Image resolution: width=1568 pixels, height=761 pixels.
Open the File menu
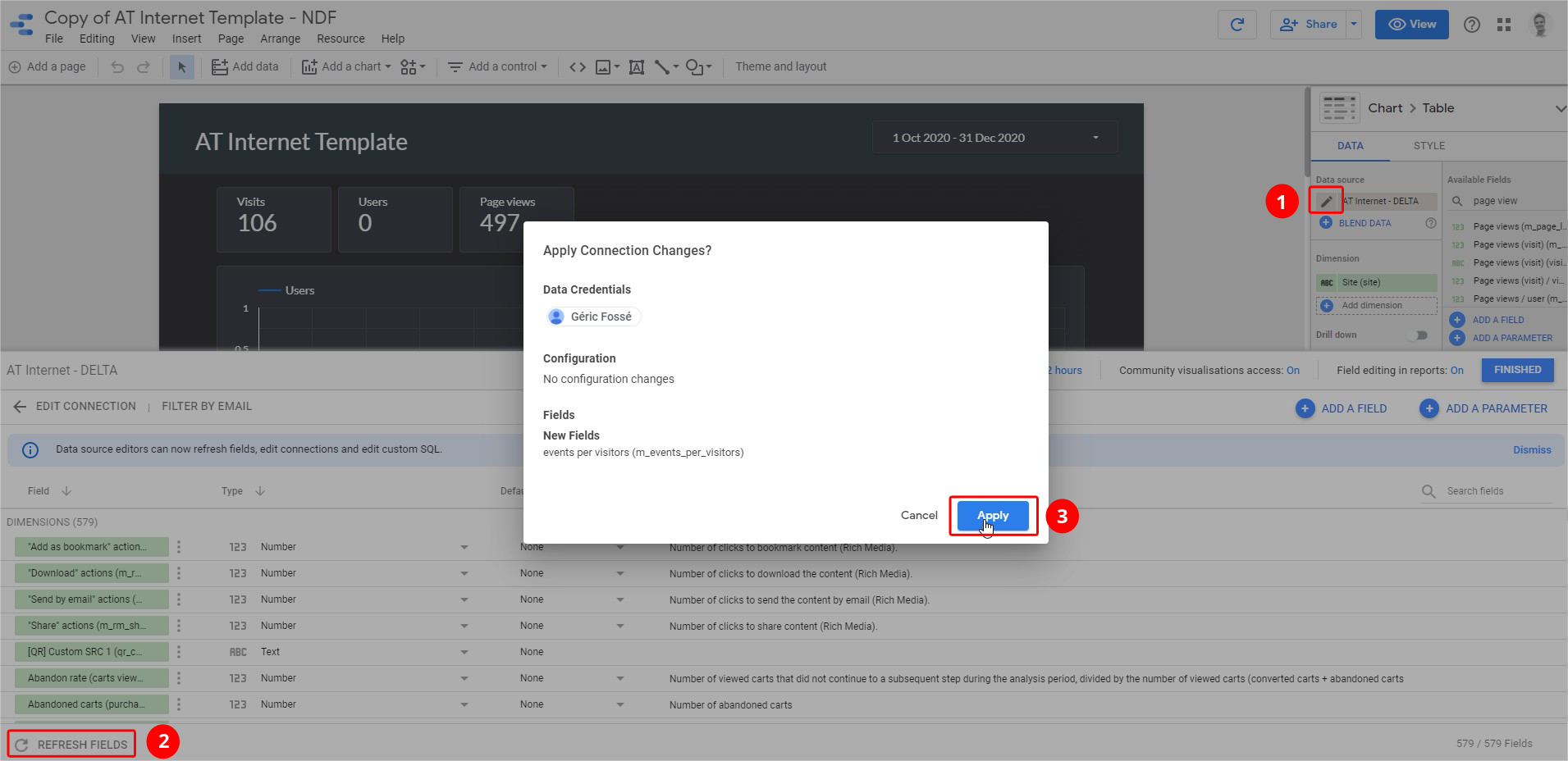(54, 39)
